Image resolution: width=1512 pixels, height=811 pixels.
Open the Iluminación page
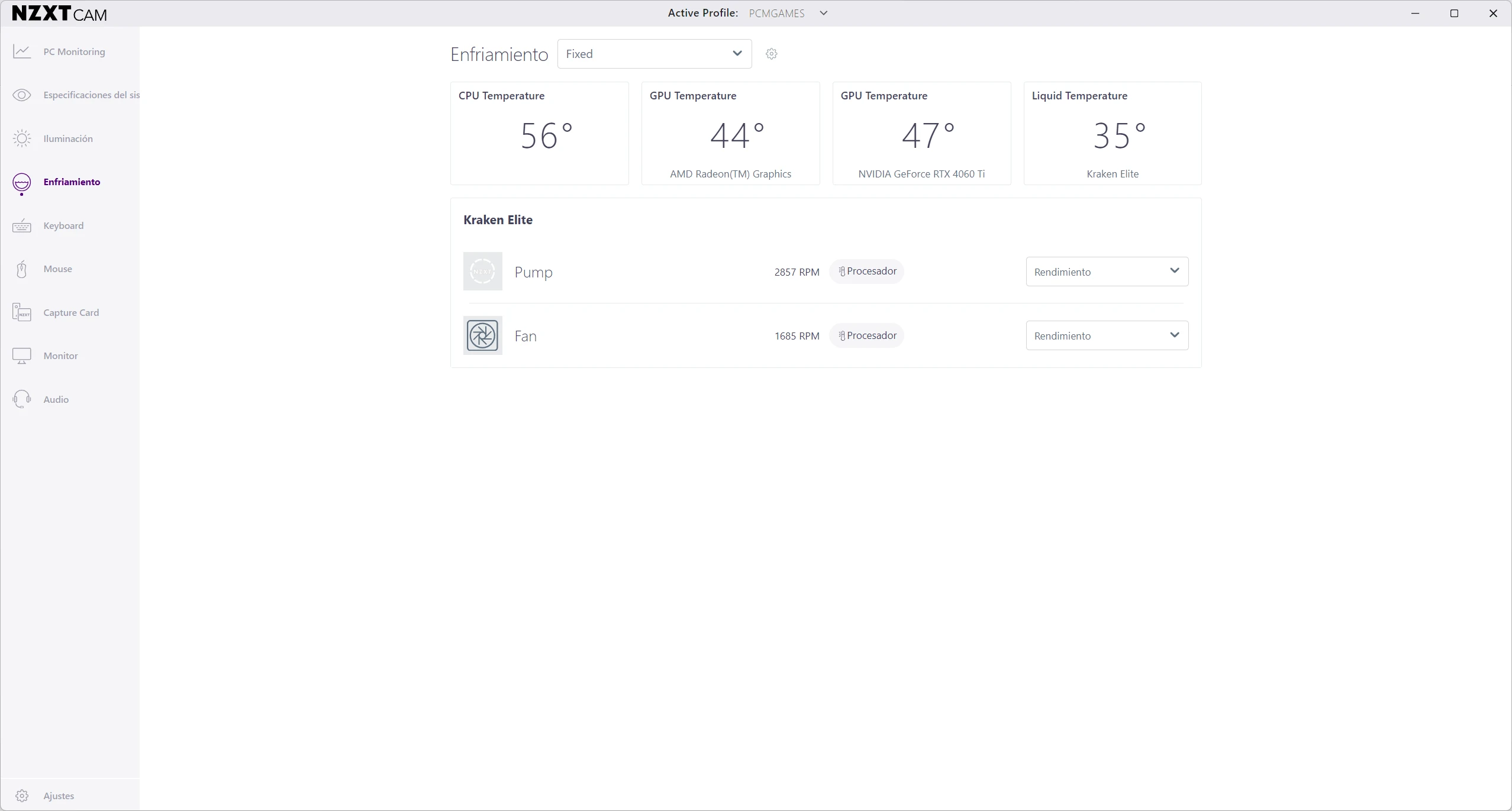point(68,138)
